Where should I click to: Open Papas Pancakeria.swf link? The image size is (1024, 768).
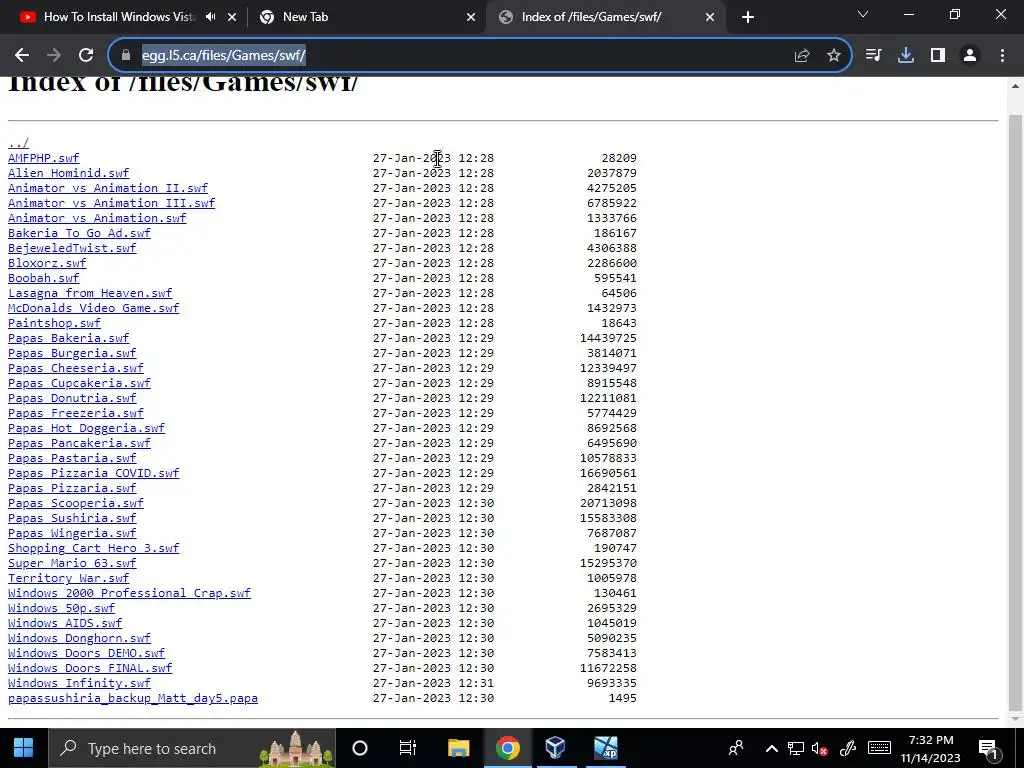[79, 443]
